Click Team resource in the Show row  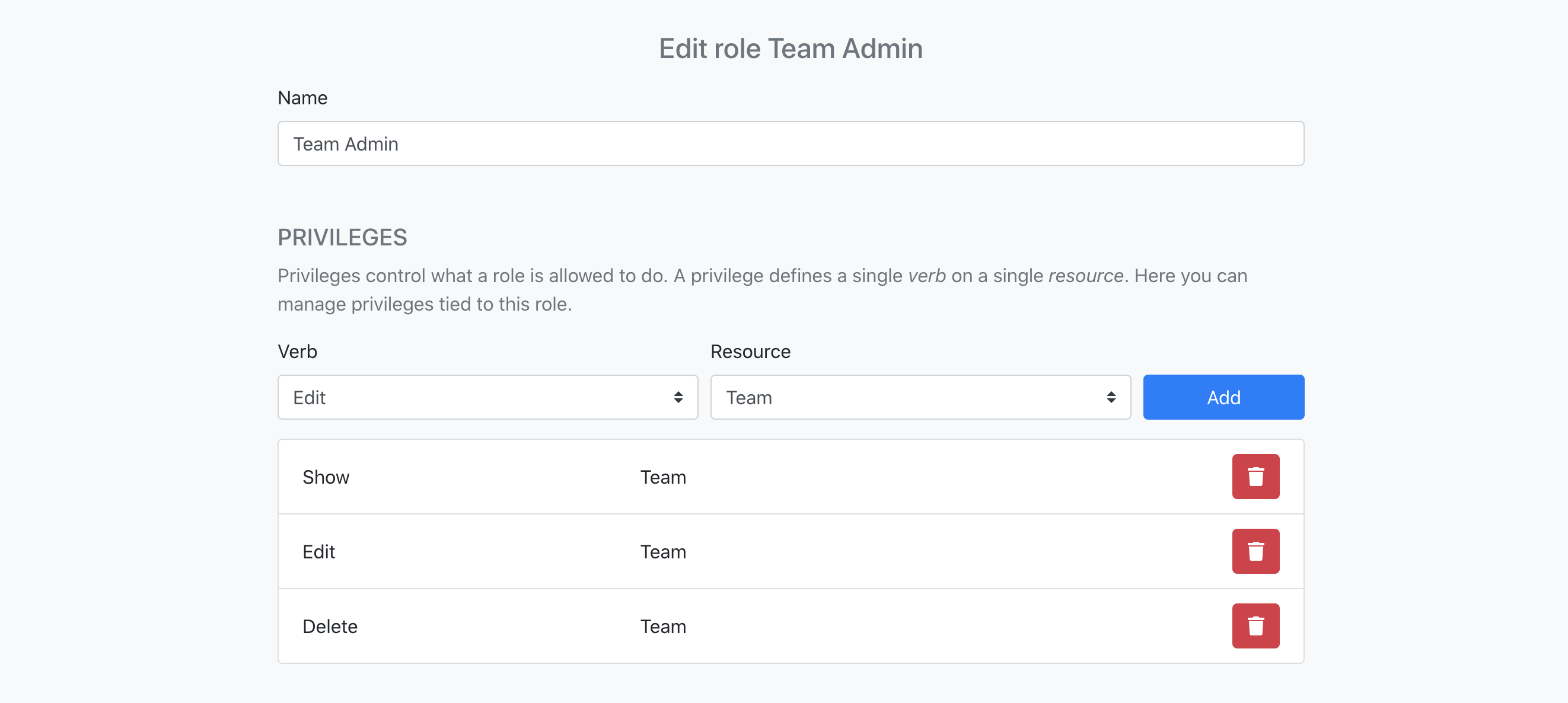(x=663, y=477)
